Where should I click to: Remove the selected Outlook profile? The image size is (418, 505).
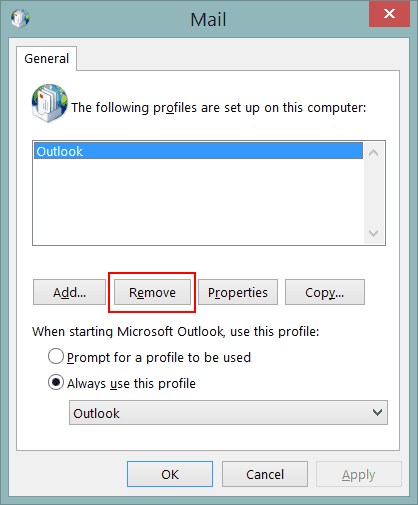pyautogui.click(x=152, y=292)
